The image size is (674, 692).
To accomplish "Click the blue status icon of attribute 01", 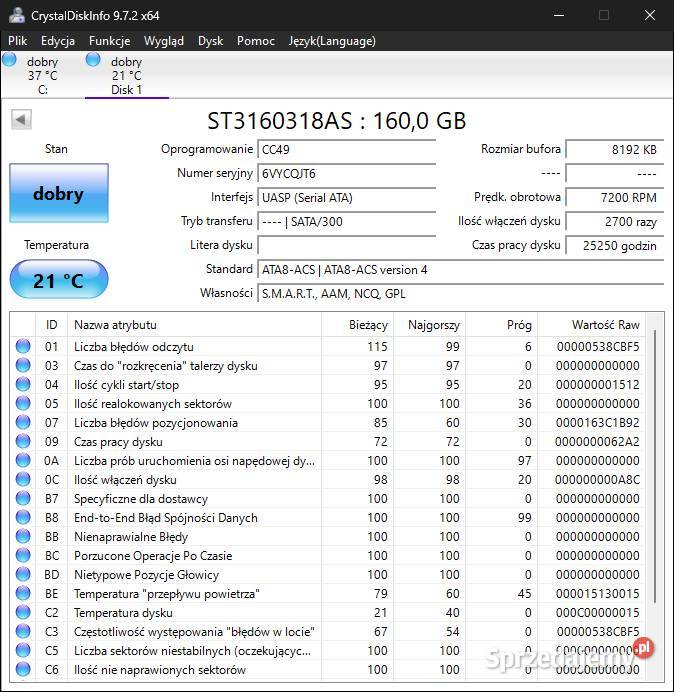I will (23, 347).
